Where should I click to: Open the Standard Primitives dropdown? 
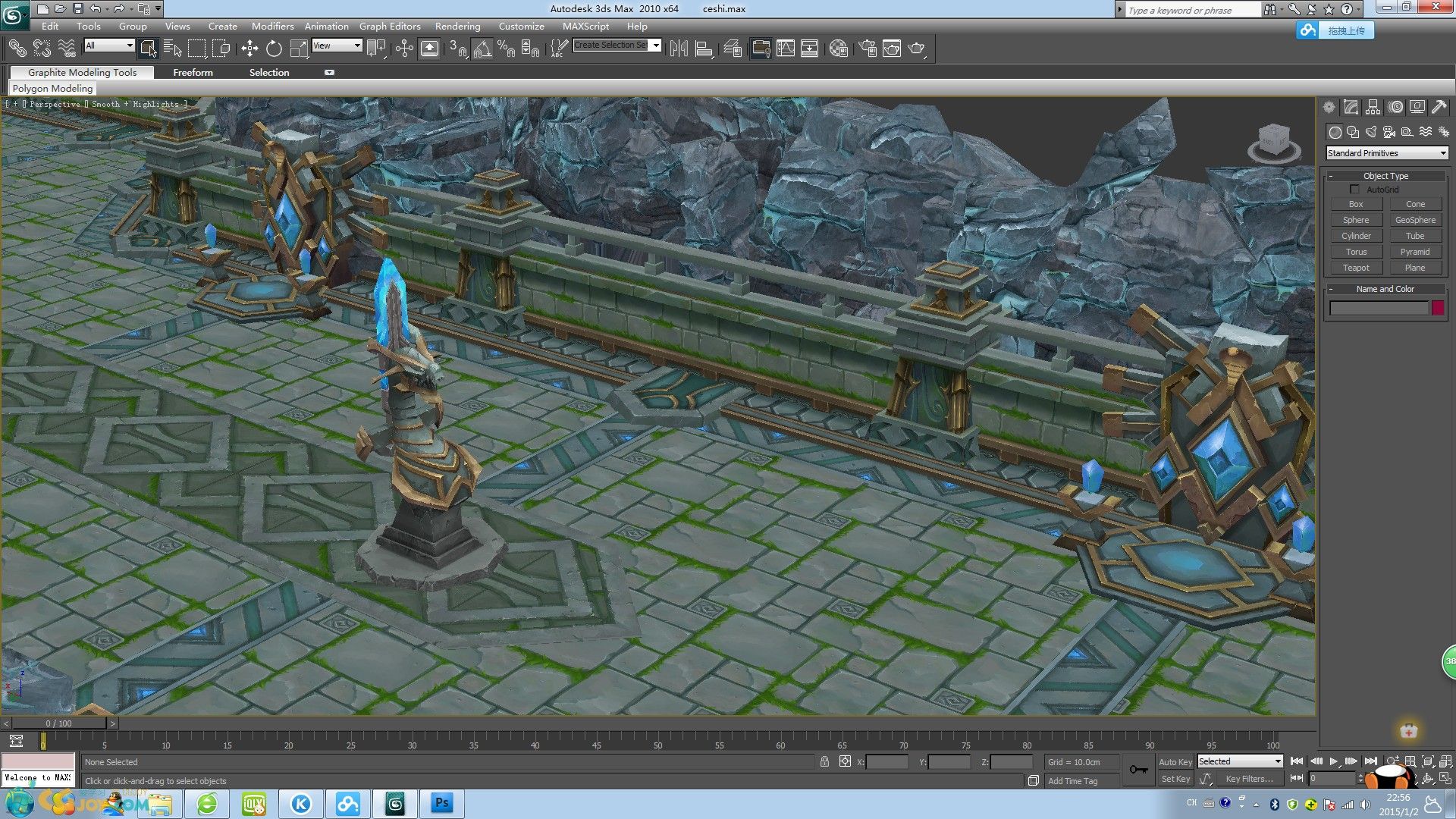point(1386,153)
